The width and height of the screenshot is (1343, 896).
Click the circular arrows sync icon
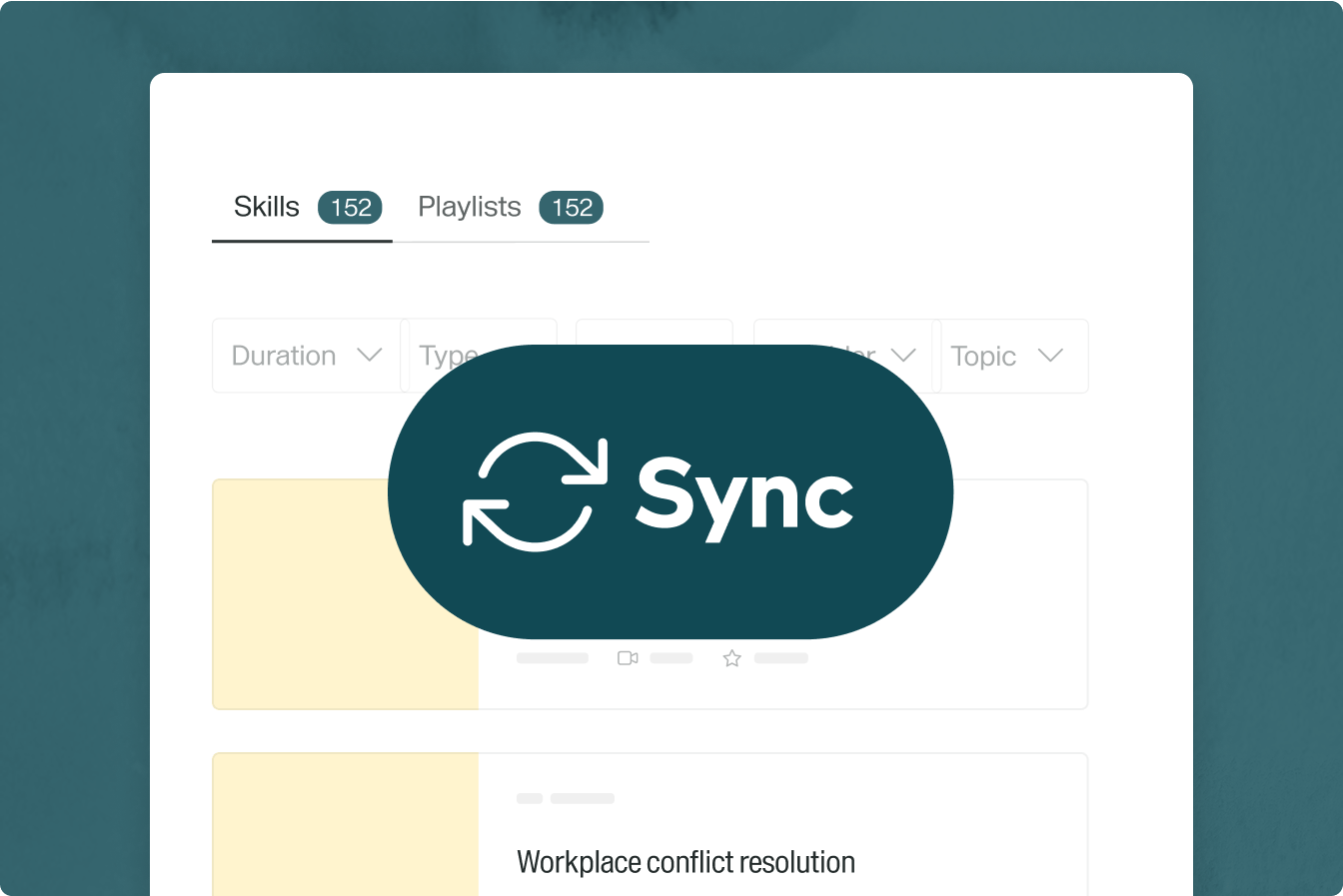click(535, 491)
